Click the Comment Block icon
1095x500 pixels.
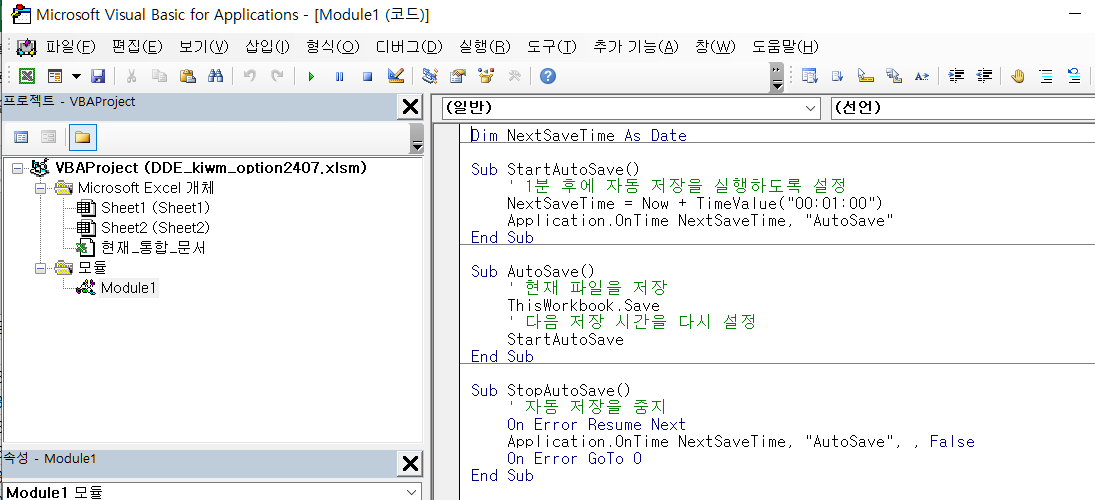(x=1046, y=76)
